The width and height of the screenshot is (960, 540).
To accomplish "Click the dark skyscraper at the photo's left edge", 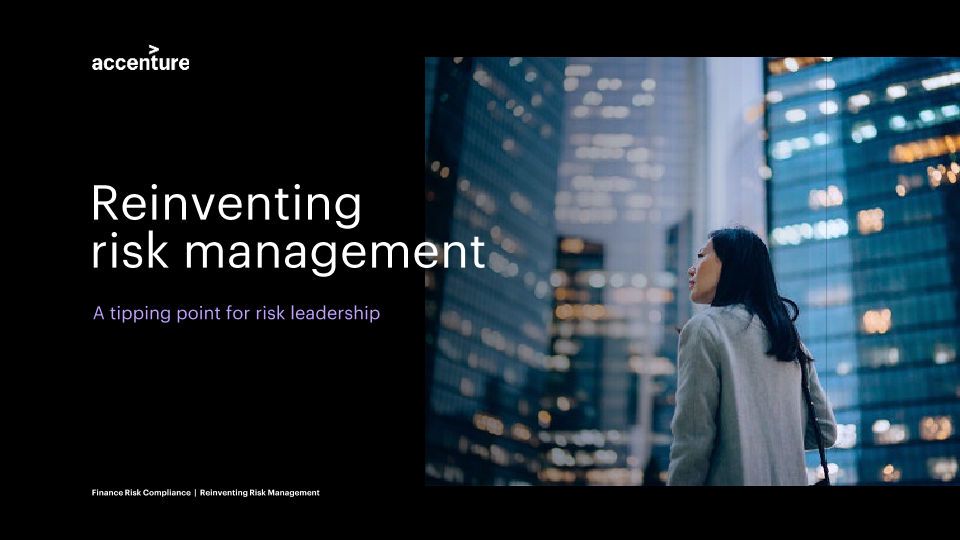I will coord(480,250).
